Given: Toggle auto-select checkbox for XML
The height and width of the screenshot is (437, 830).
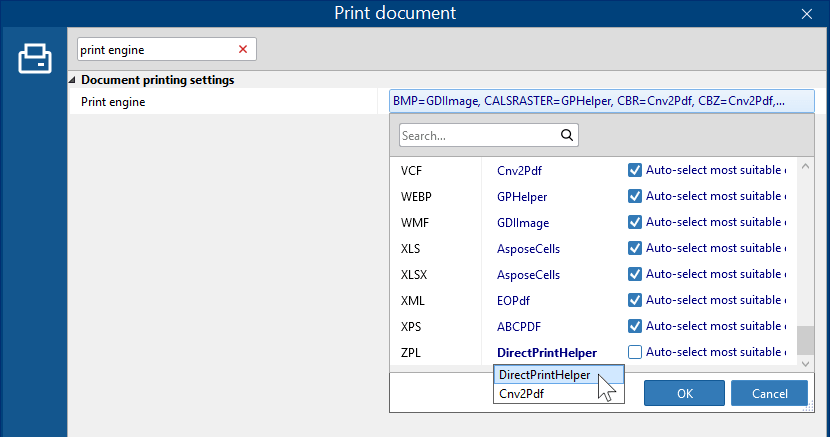Looking at the screenshot, I should tap(635, 300).
